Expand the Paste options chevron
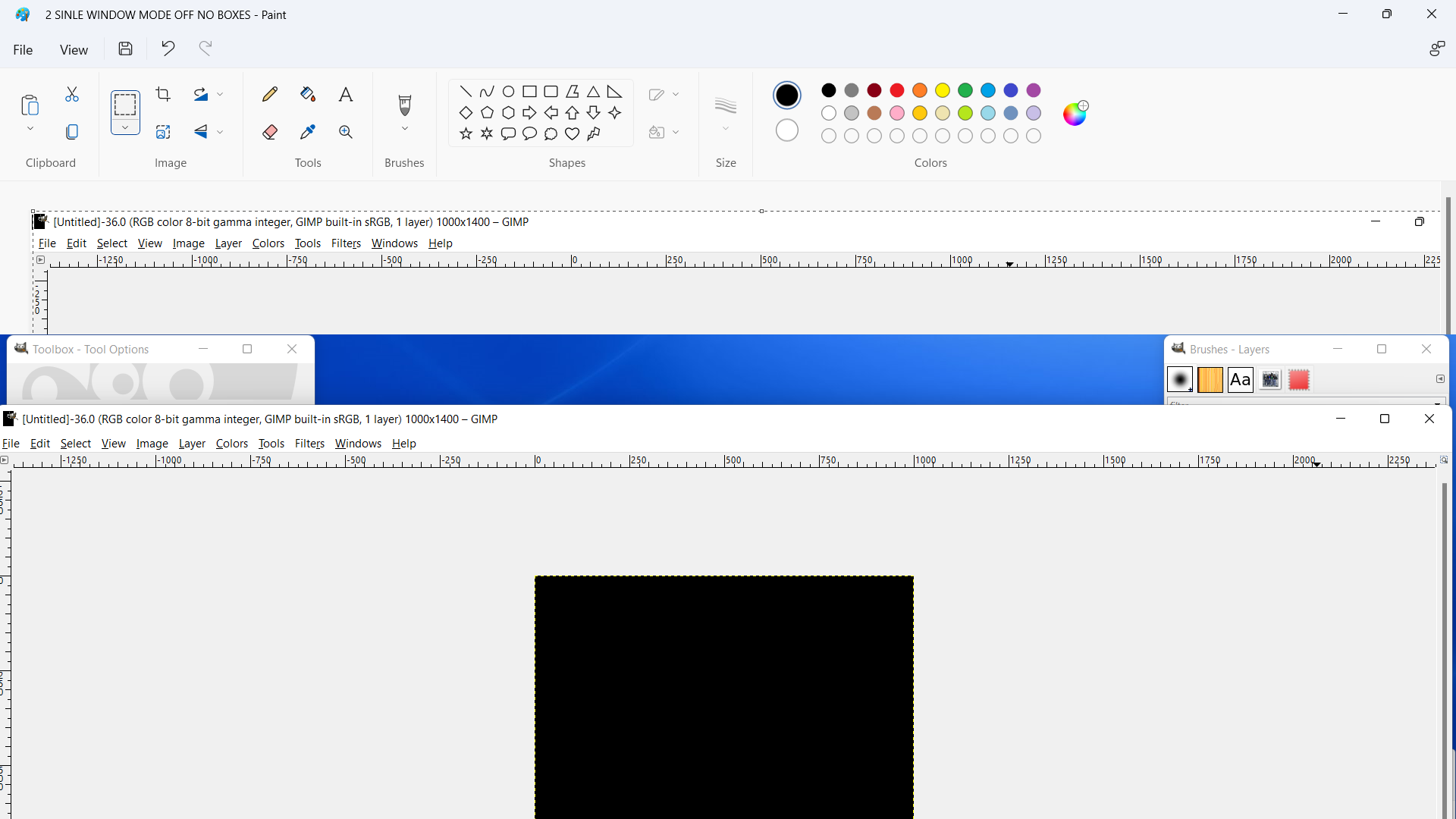The height and width of the screenshot is (819, 1456). (30, 129)
